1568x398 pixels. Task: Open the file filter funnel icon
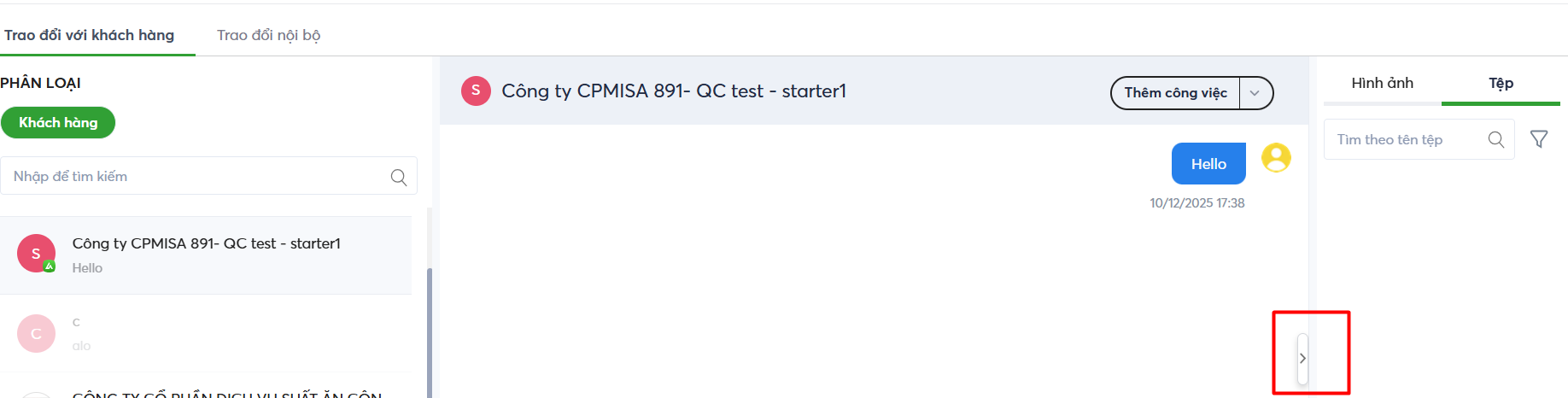click(1539, 139)
